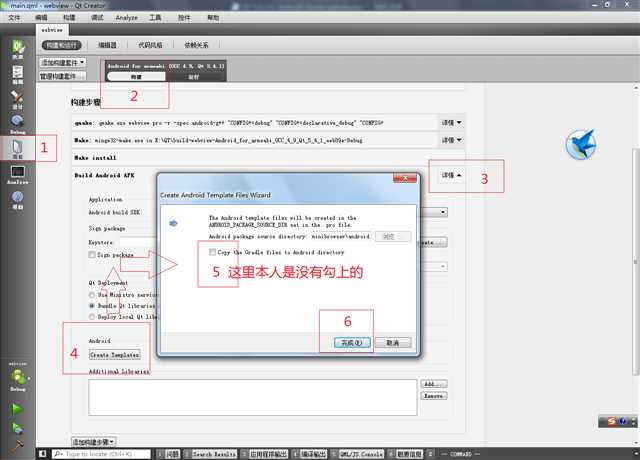Open the Help menu
This screenshot has height=460, width=640.
[x=213, y=18]
